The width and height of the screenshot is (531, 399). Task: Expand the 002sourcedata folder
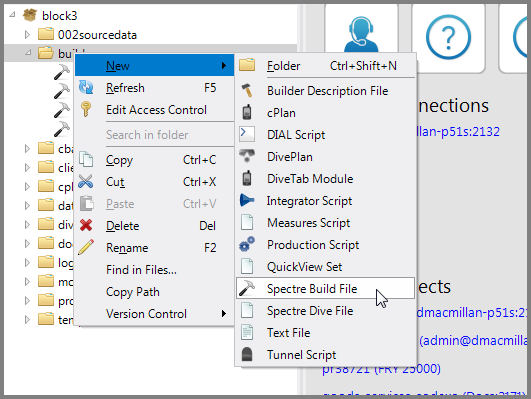tap(27, 34)
